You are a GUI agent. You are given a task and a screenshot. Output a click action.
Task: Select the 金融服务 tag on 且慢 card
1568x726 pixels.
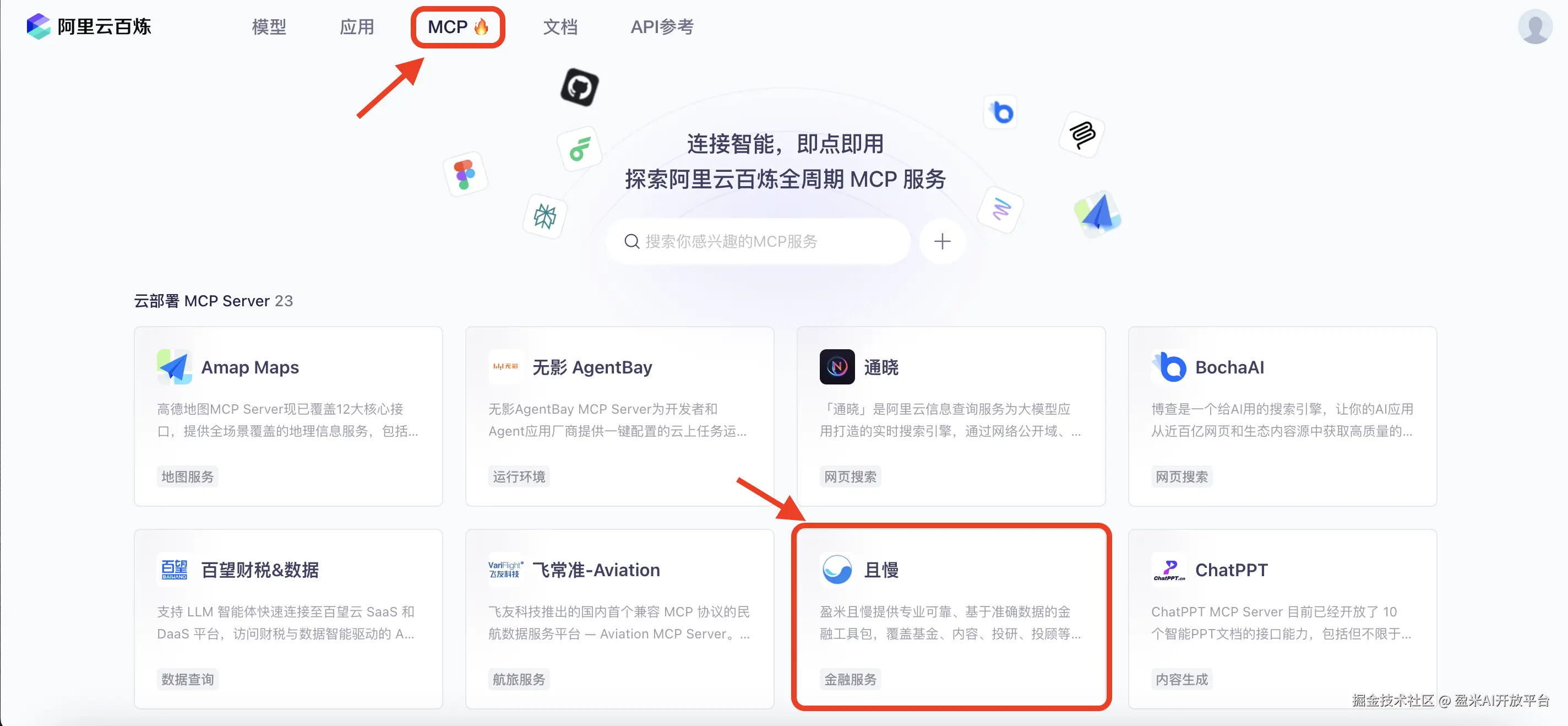point(850,679)
